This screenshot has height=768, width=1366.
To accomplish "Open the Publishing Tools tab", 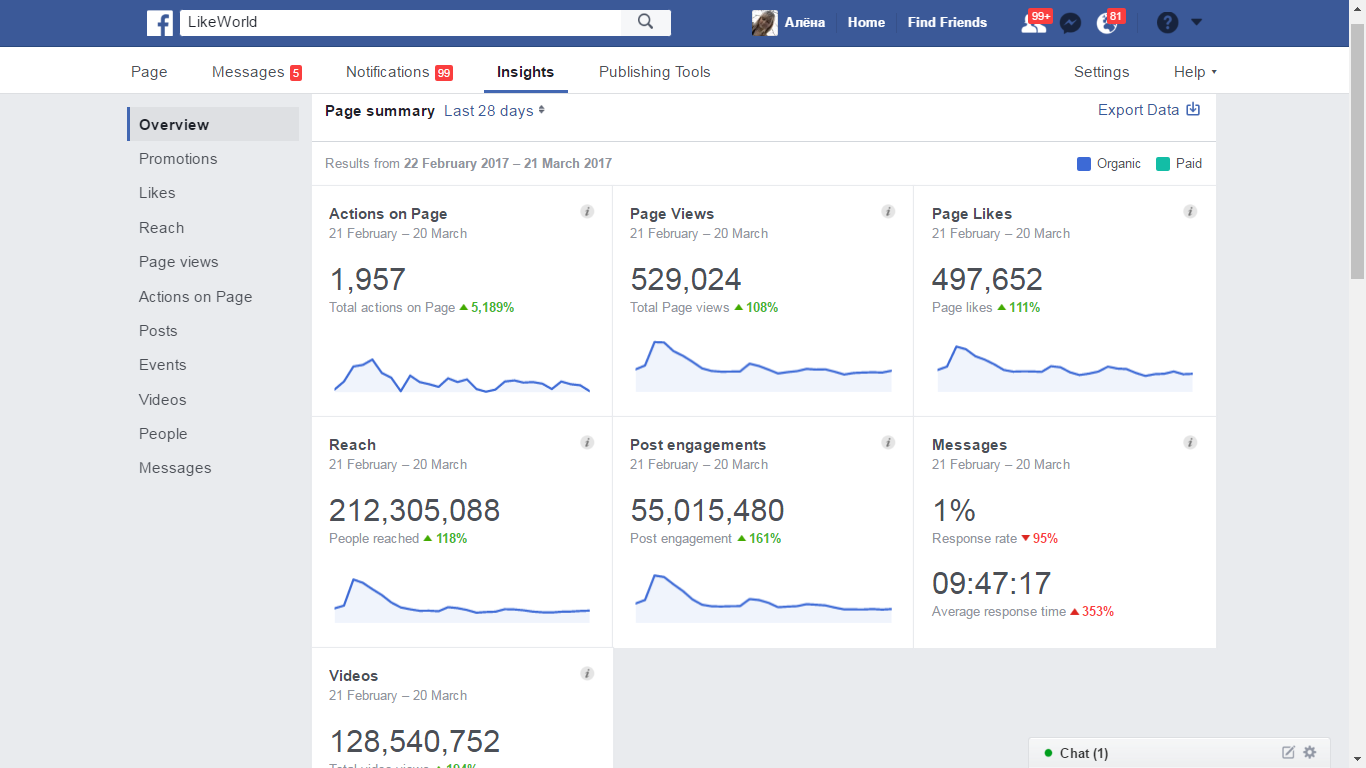I will (655, 72).
